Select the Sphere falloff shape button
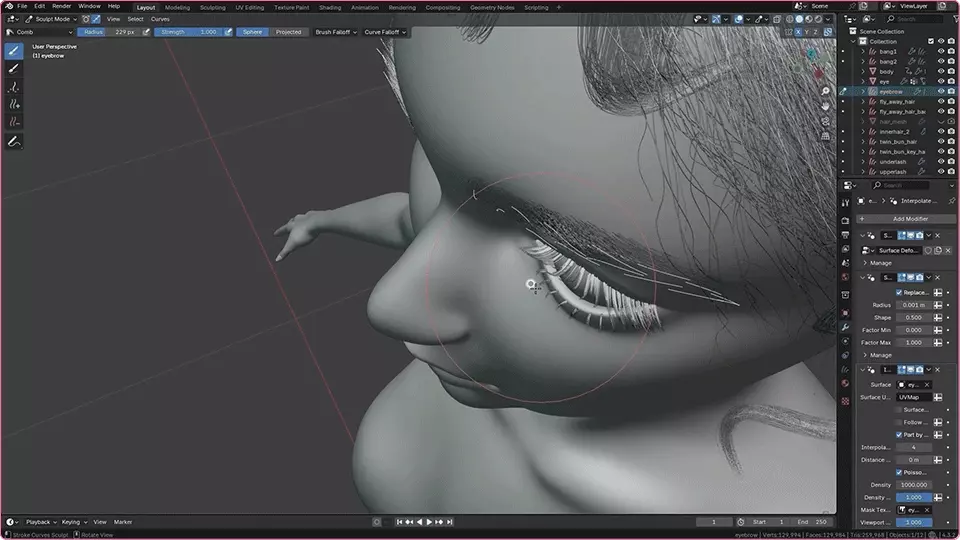Screen dimensions: 960x540 252,32
